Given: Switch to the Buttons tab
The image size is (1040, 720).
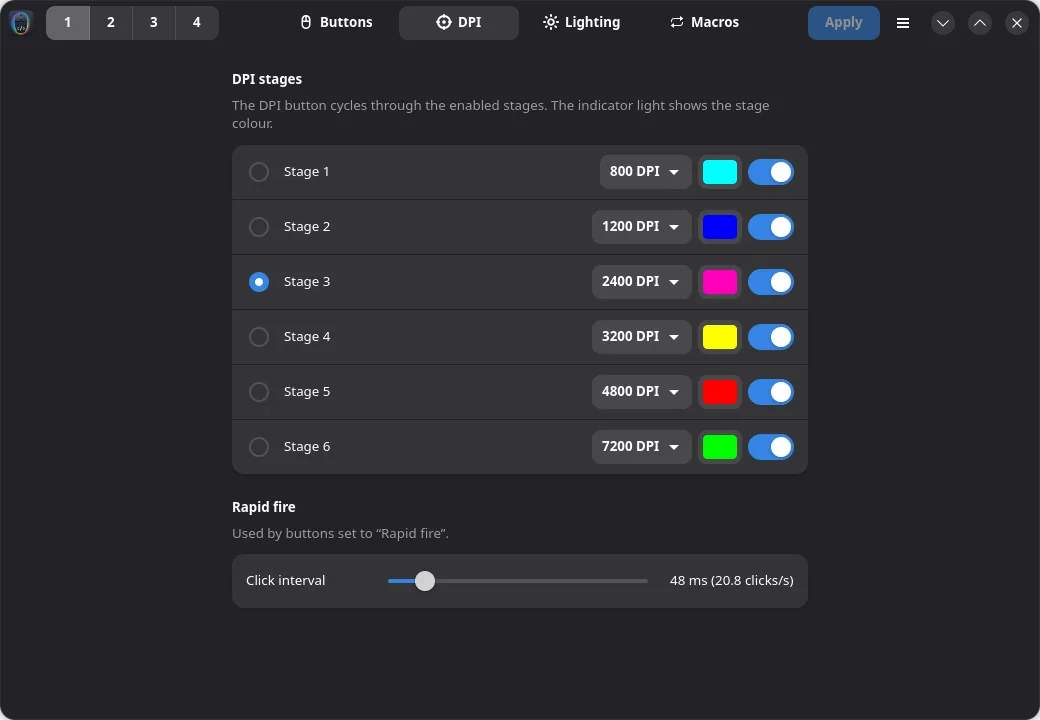Looking at the screenshot, I should pyautogui.click(x=336, y=23).
